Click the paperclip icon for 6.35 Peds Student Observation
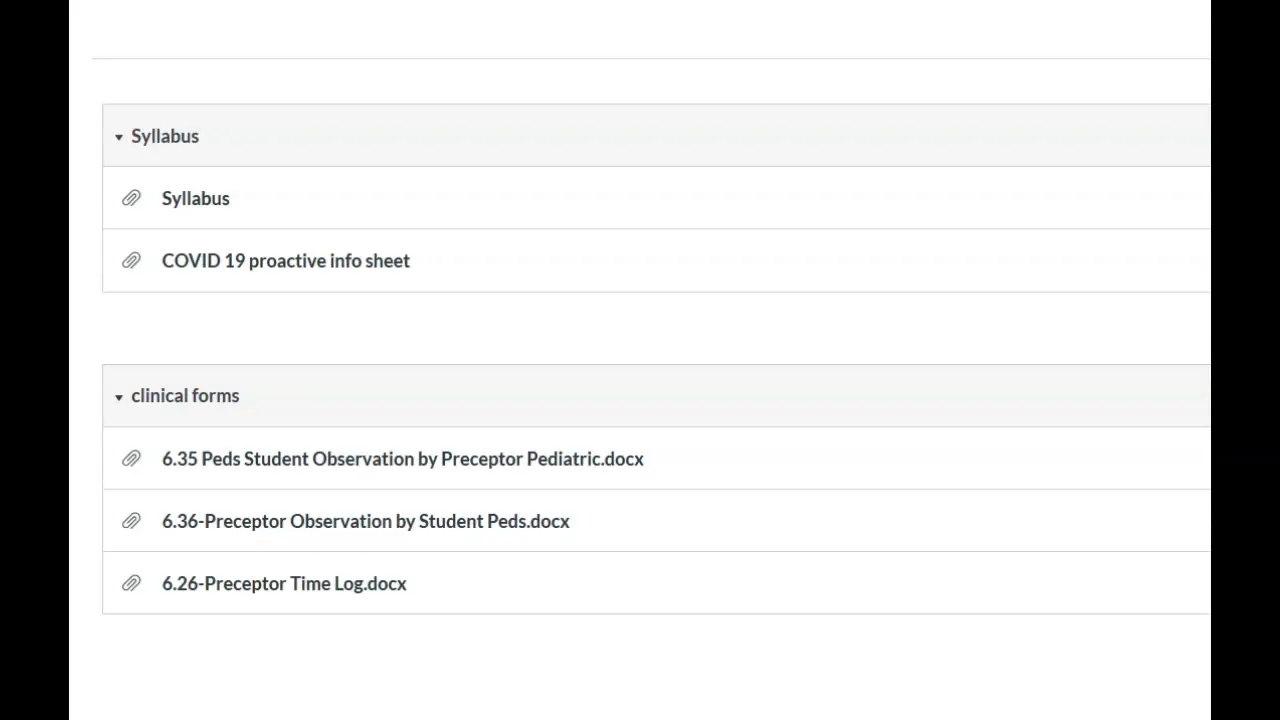1280x720 pixels. [131, 459]
